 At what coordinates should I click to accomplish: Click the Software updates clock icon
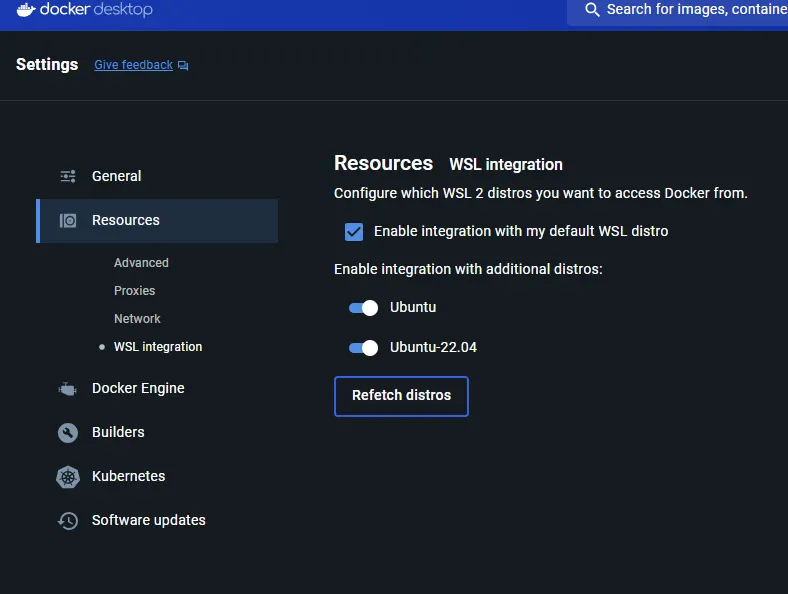coord(68,521)
